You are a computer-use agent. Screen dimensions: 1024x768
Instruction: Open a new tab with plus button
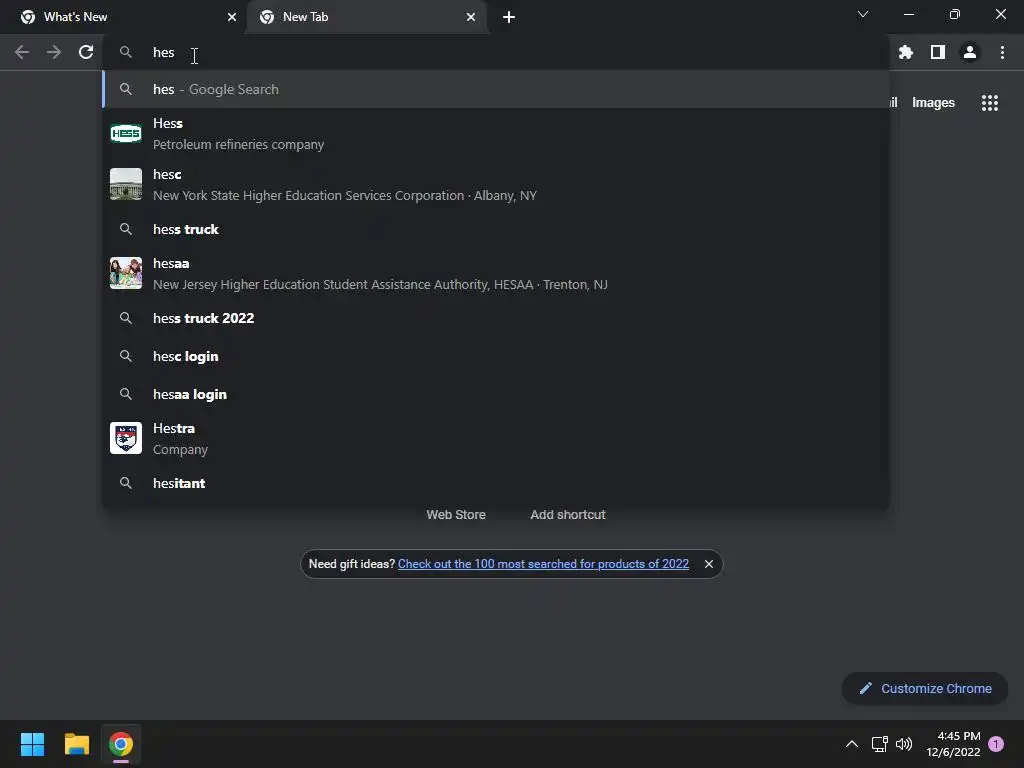pyautogui.click(x=509, y=17)
